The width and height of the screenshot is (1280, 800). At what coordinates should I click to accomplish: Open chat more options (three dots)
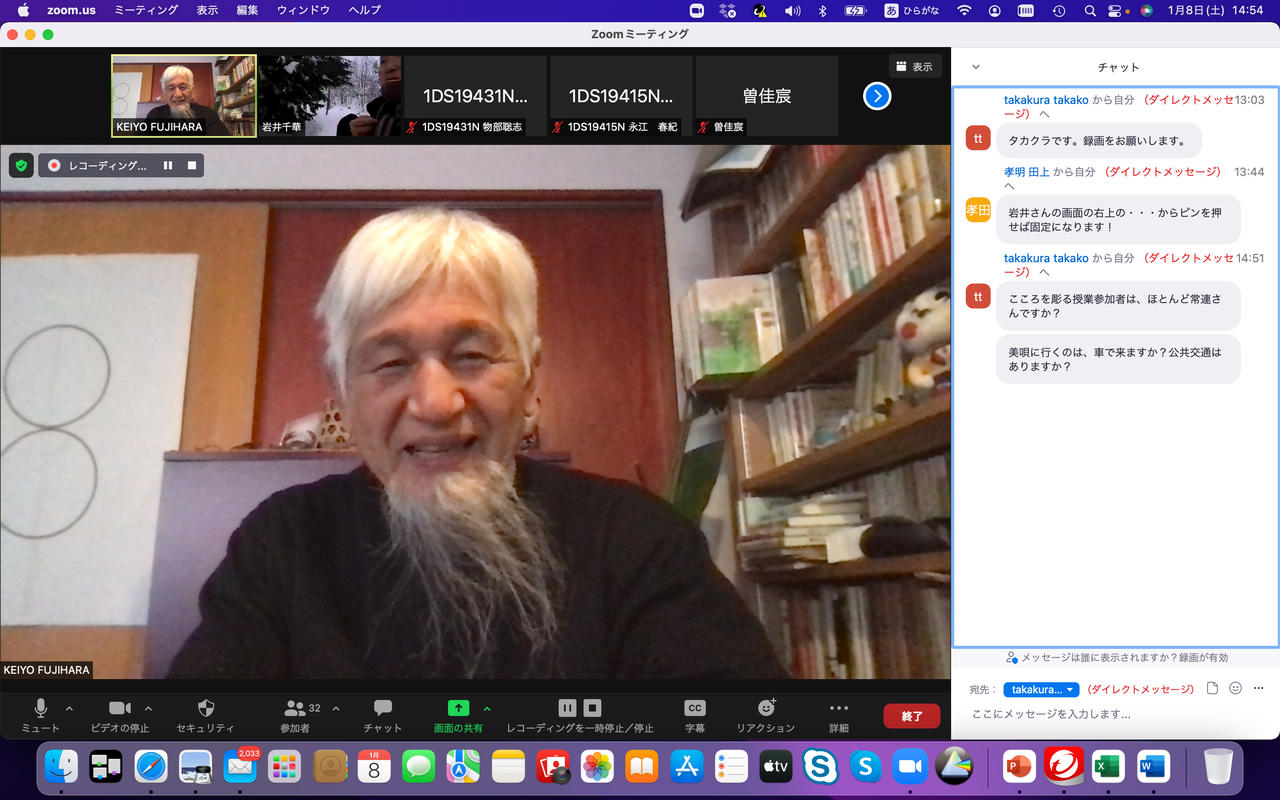(1259, 688)
